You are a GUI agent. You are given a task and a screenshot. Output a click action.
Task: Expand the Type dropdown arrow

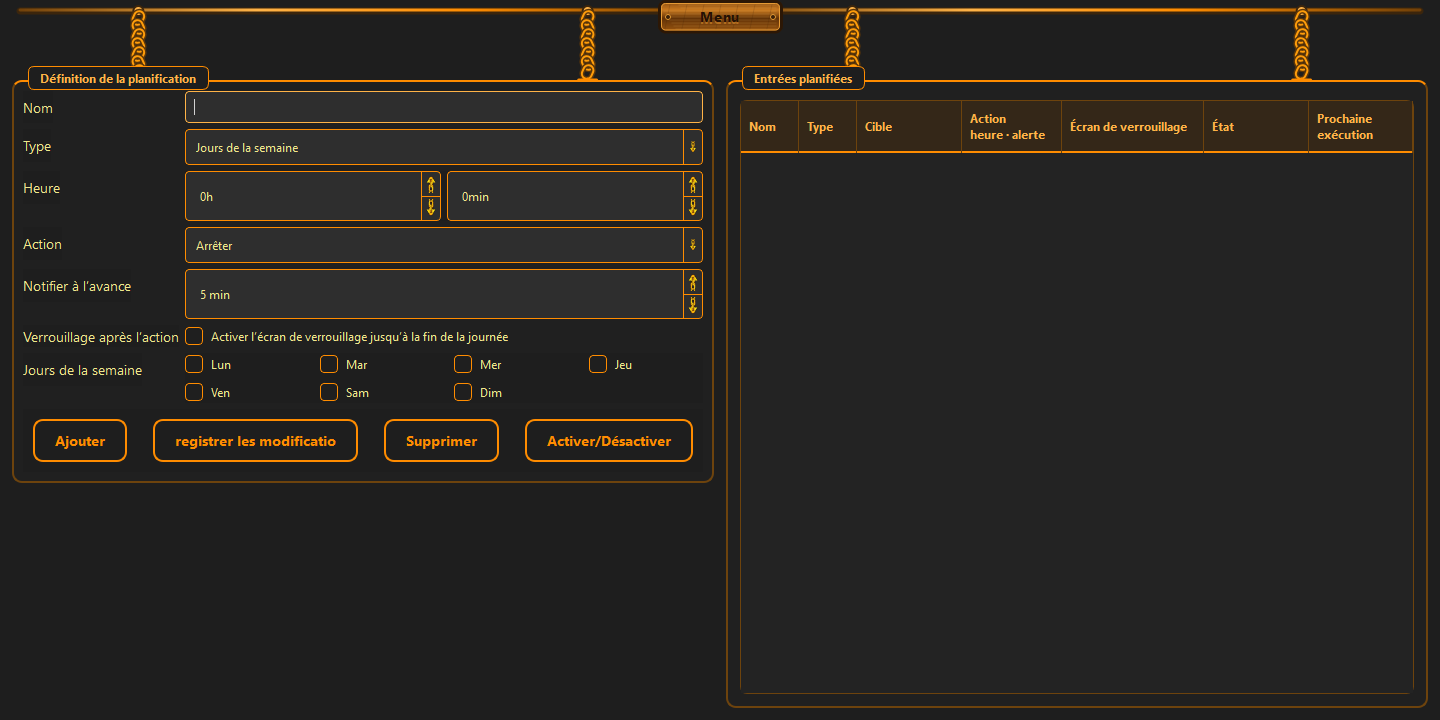(x=692, y=147)
